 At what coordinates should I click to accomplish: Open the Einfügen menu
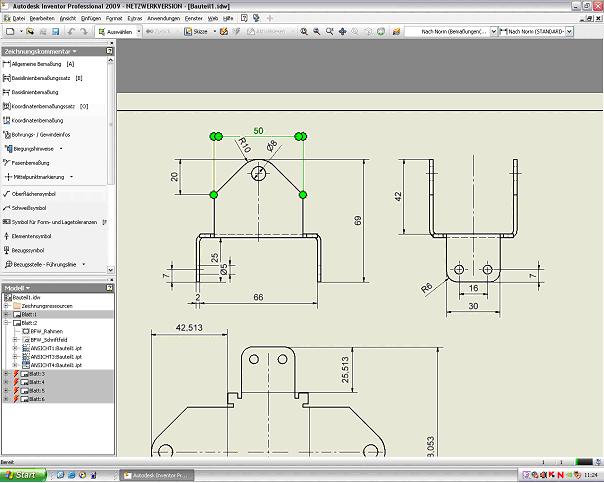pyautogui.click(x=90, y=19)
